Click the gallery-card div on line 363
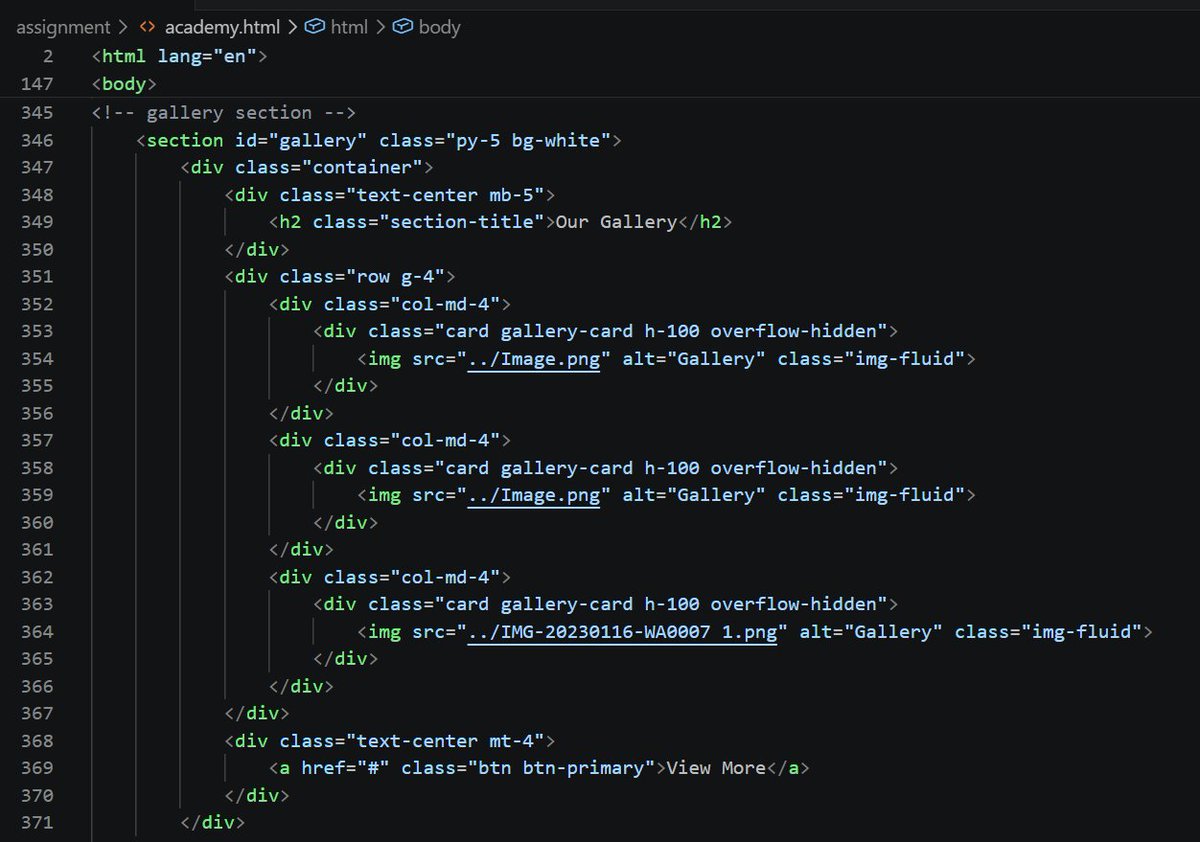The image size is (1200, 842). (x=605, y=604)
